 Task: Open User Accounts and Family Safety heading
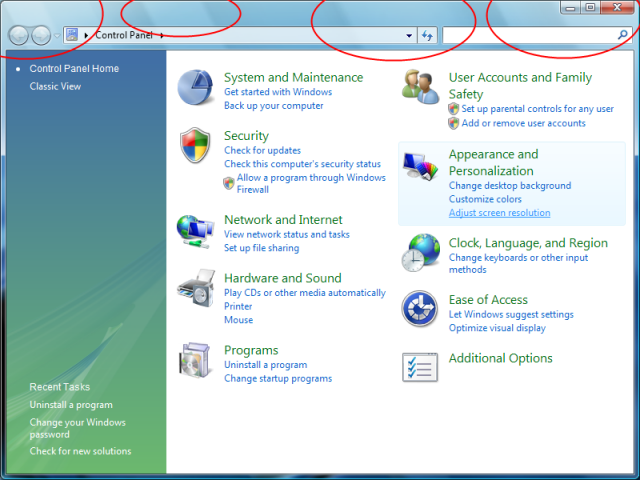coord(520,86)
